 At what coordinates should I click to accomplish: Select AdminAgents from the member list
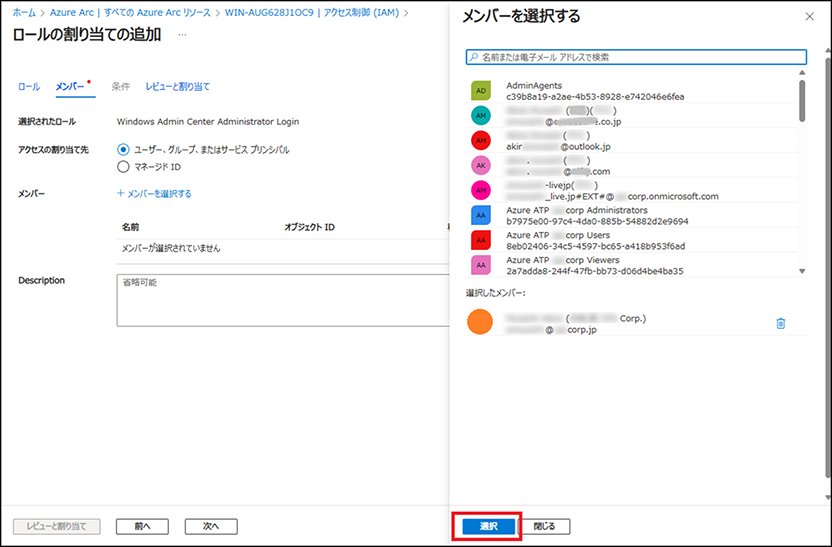point(631,91)
